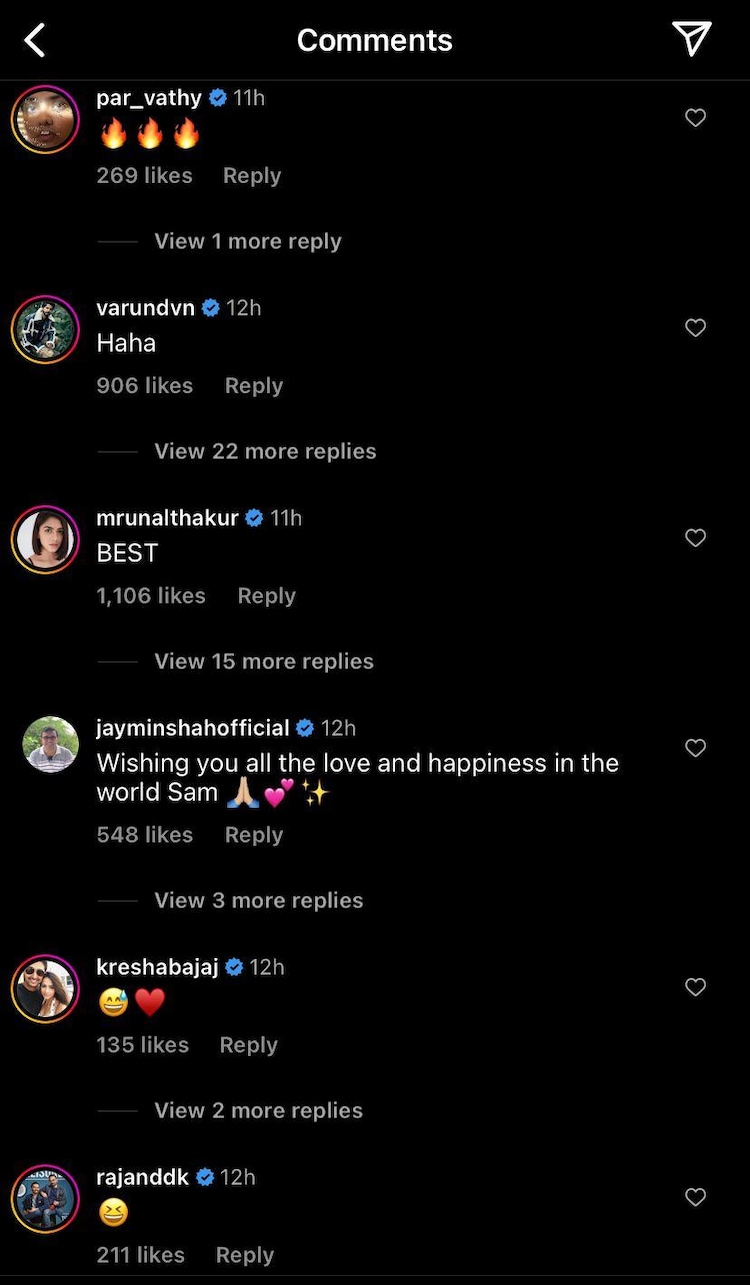Expand View 15 more replies
750x1285 pixels.
(263, 661)
